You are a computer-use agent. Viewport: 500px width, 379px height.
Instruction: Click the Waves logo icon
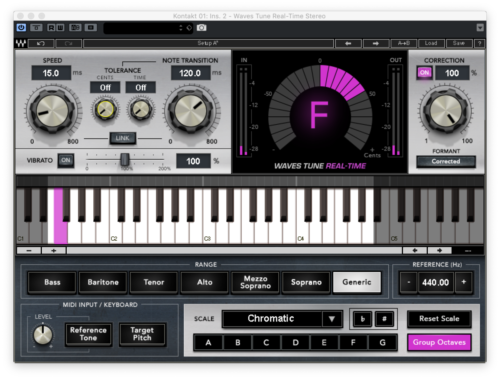(21, 43)
